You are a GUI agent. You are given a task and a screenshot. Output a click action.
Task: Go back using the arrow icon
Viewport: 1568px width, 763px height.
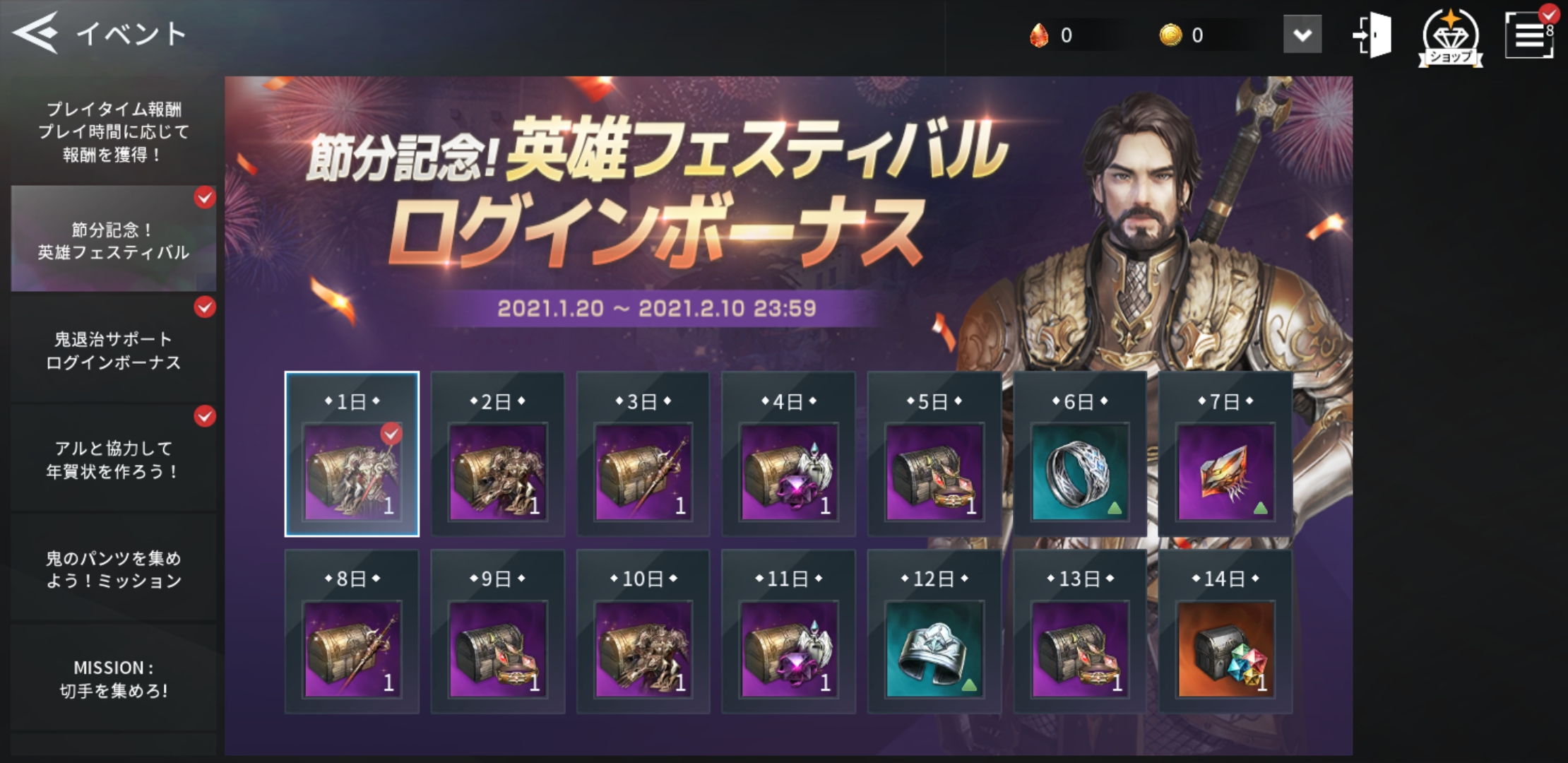[35, 32]
